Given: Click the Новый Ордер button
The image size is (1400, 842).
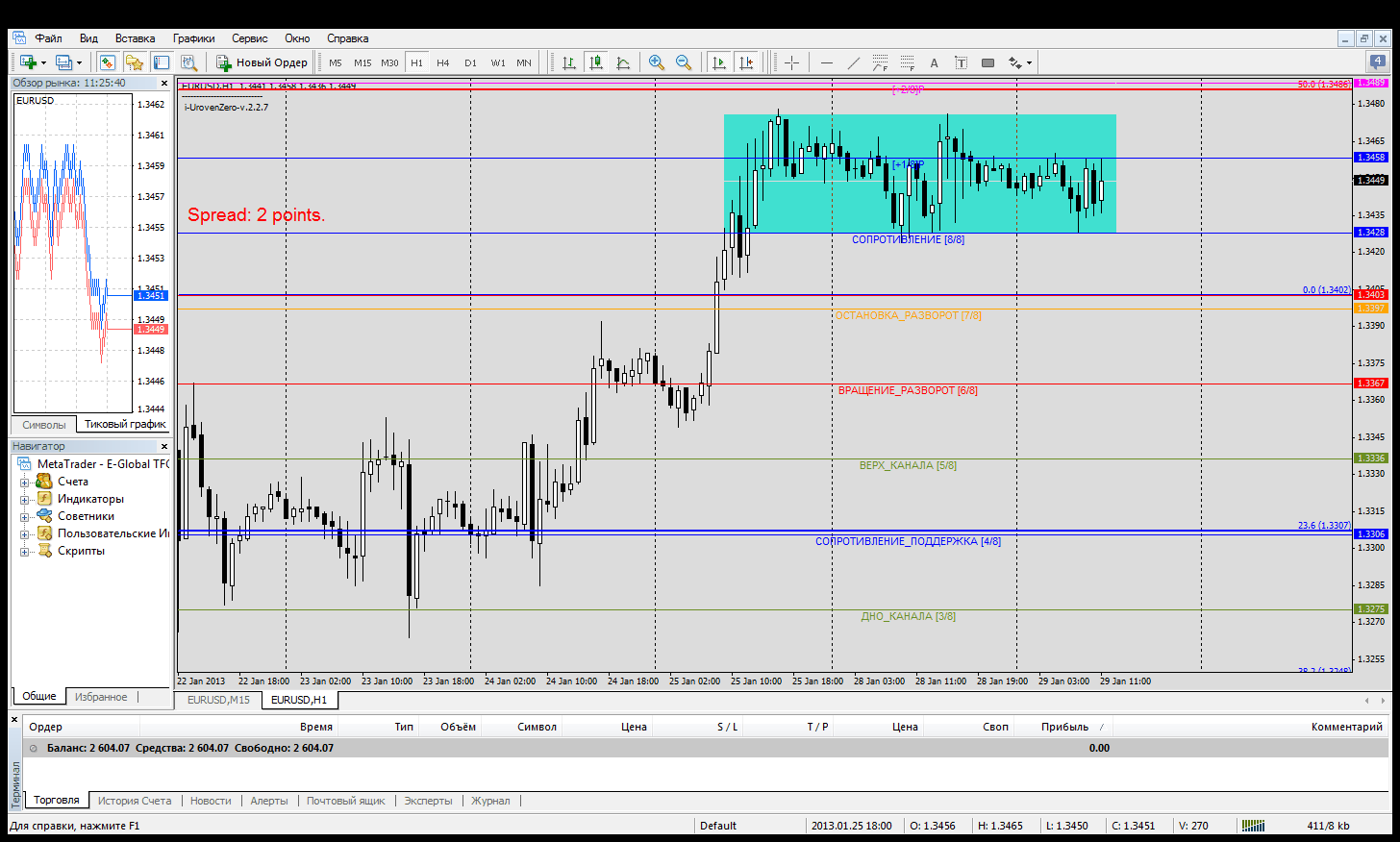Looking at the screenshot, I should click(x=262, y=62).
